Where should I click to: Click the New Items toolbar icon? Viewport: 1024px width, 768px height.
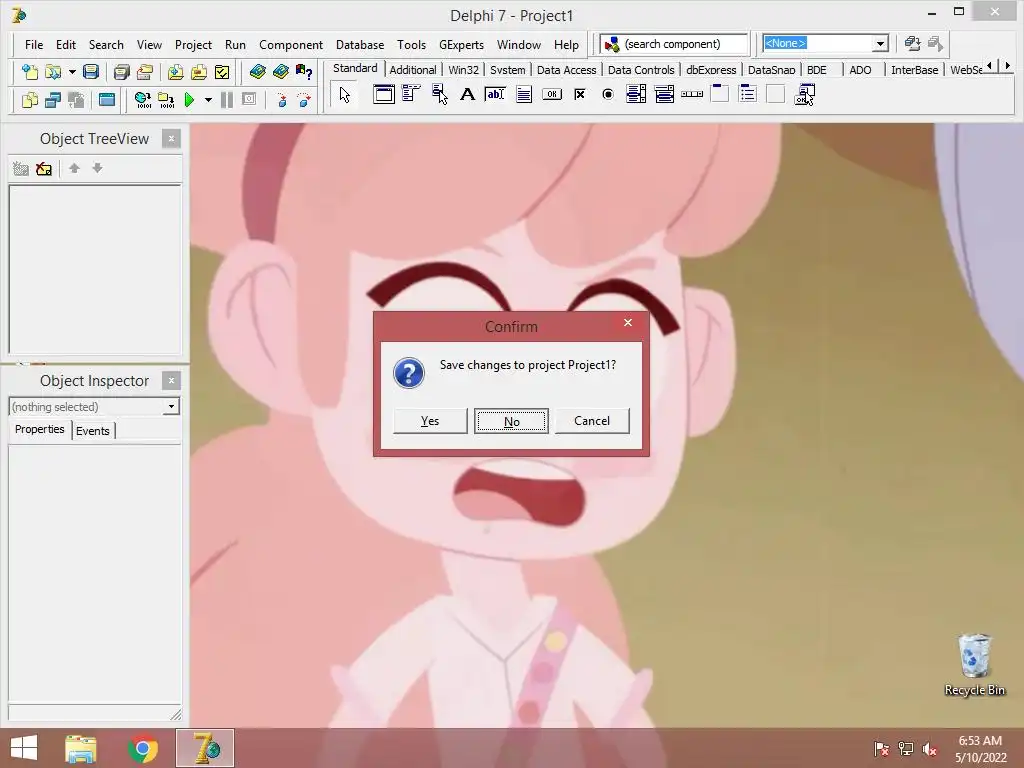point(29,71)
